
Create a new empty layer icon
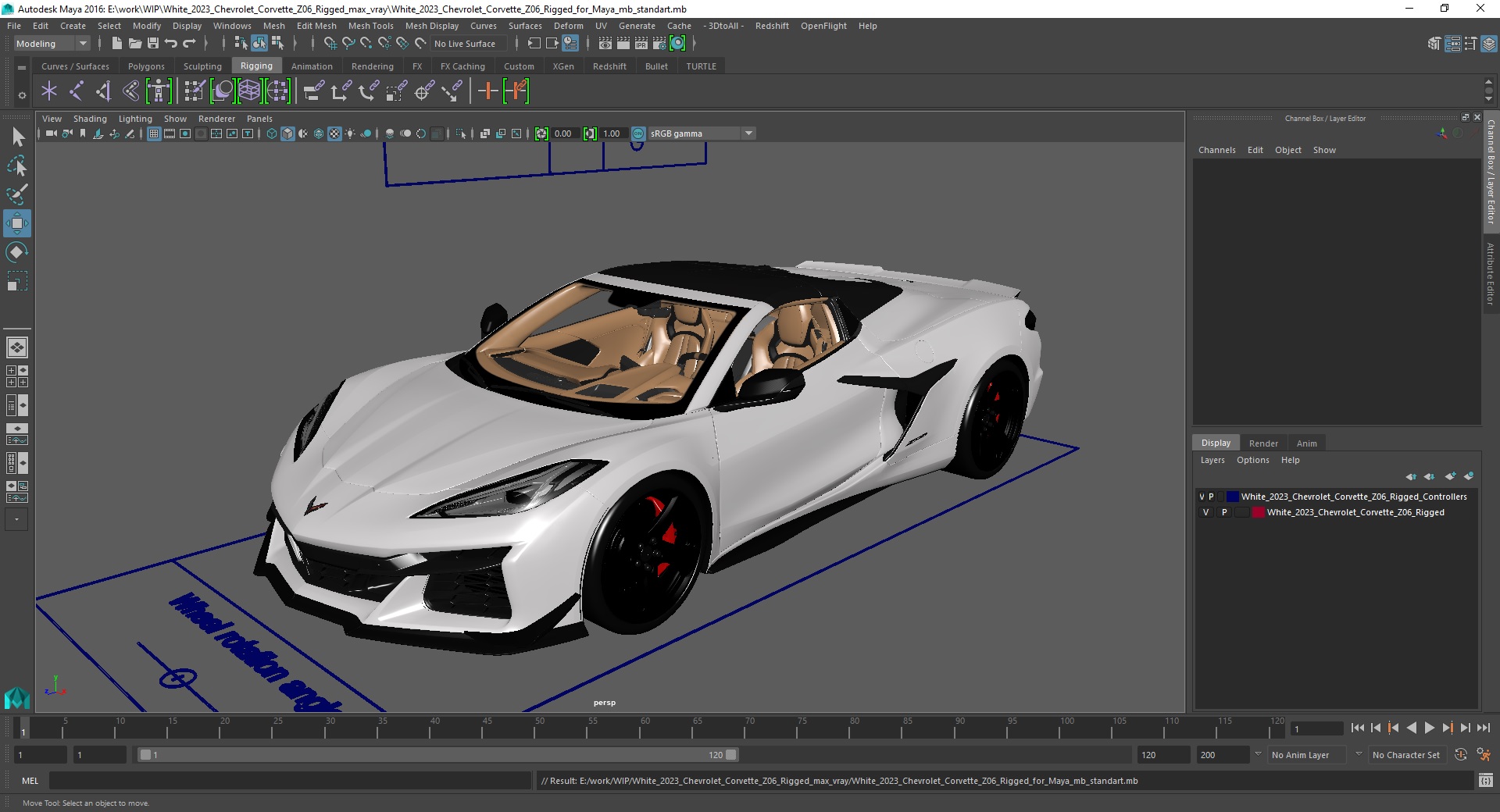pyautogui.click(x=1451, y=476)
